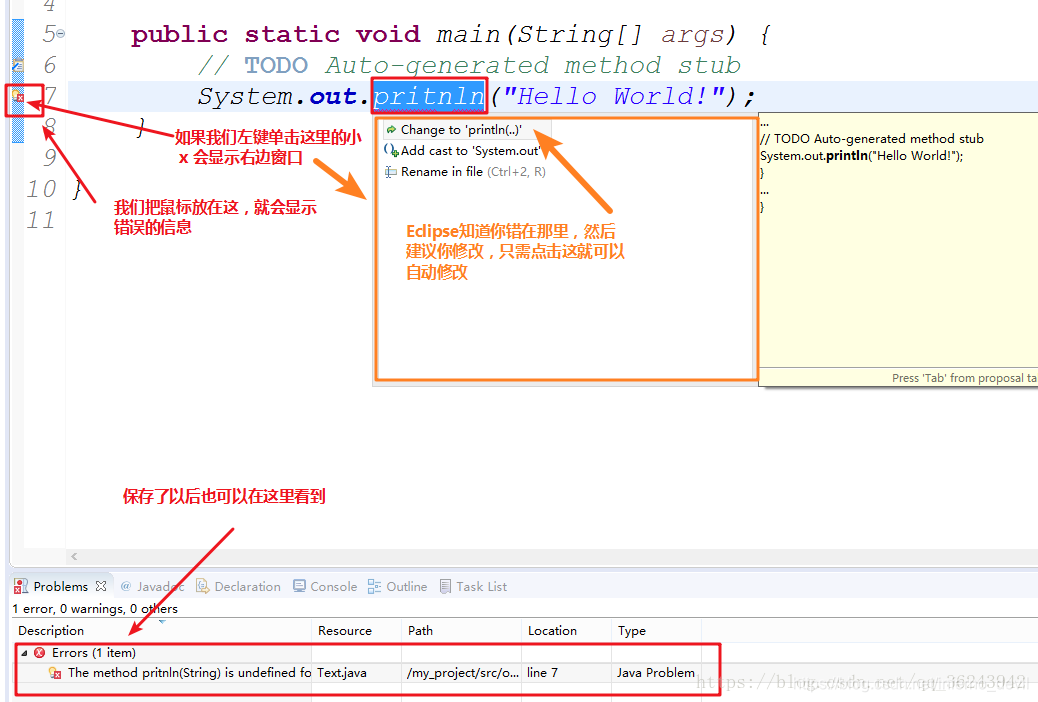Click the red error icon beside Errors (1 item)
This screenshot has height=702, width=1038.
pos(40,653)
